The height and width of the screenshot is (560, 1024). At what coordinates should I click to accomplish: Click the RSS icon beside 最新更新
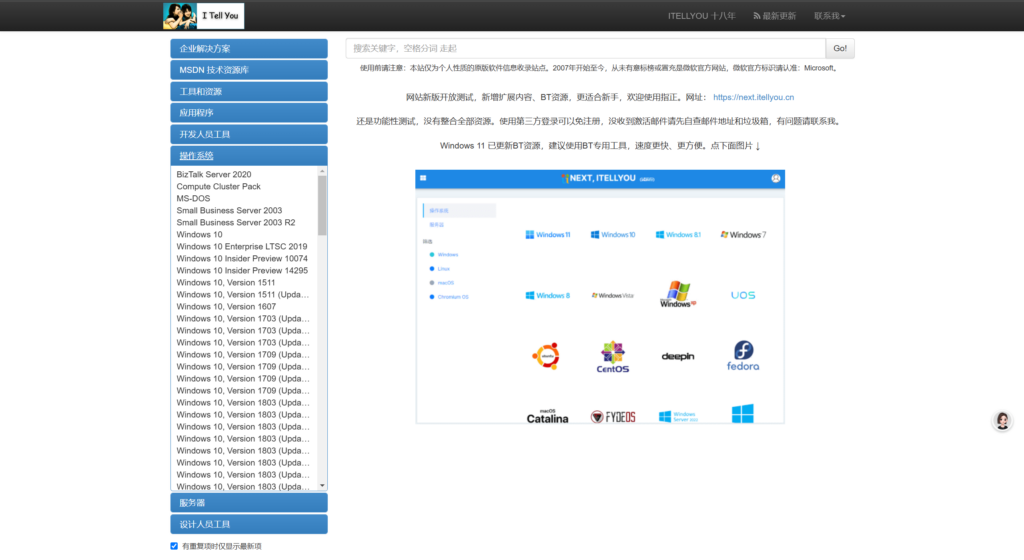[756, 16]
